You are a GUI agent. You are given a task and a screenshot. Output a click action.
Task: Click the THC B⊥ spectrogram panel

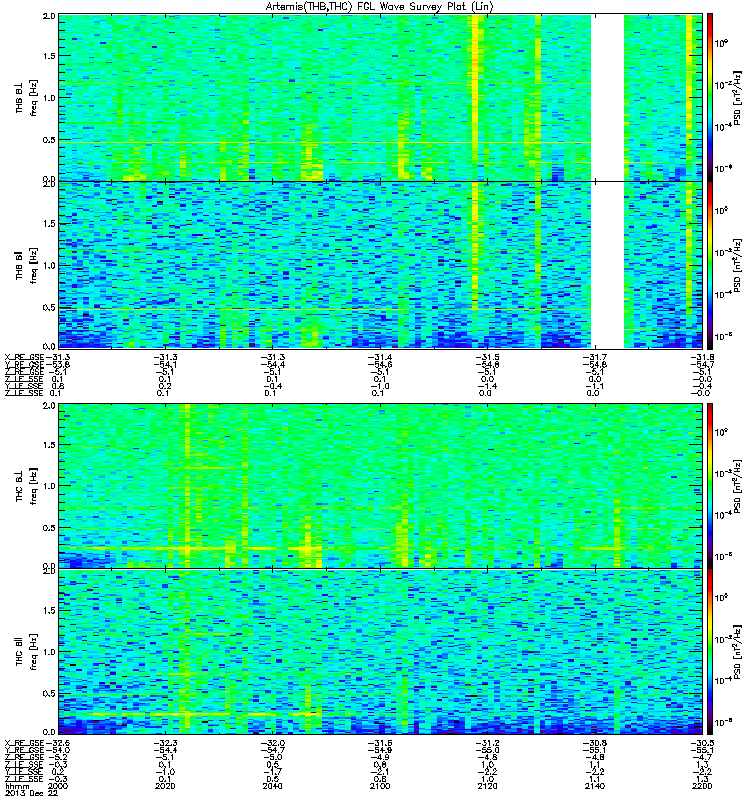(x=380, y=486)
